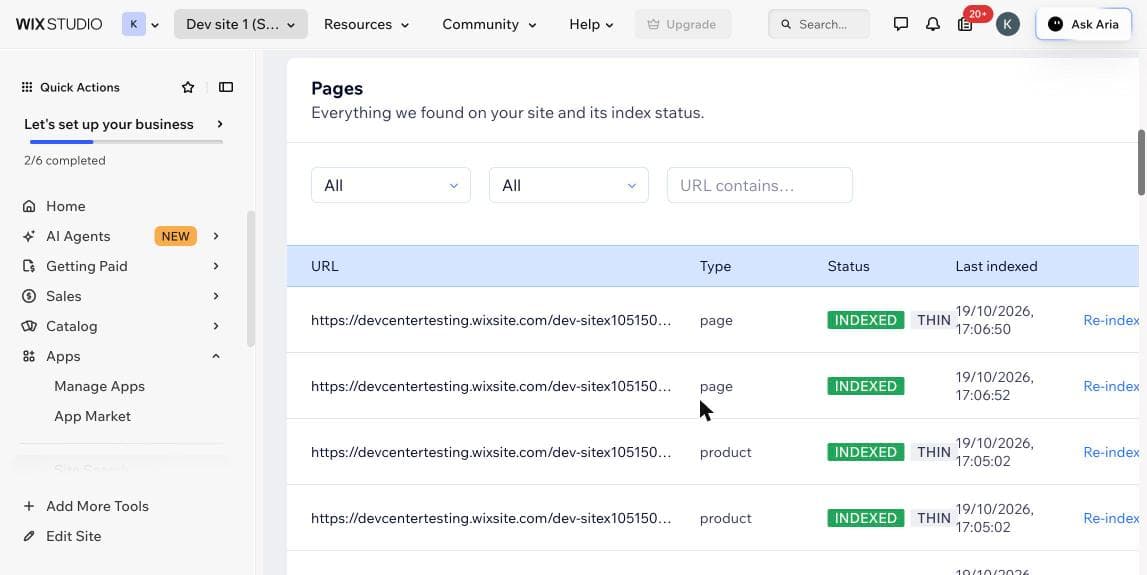
Task: Click the pencil icon by Edit Site
Action: tap(29, 536)
